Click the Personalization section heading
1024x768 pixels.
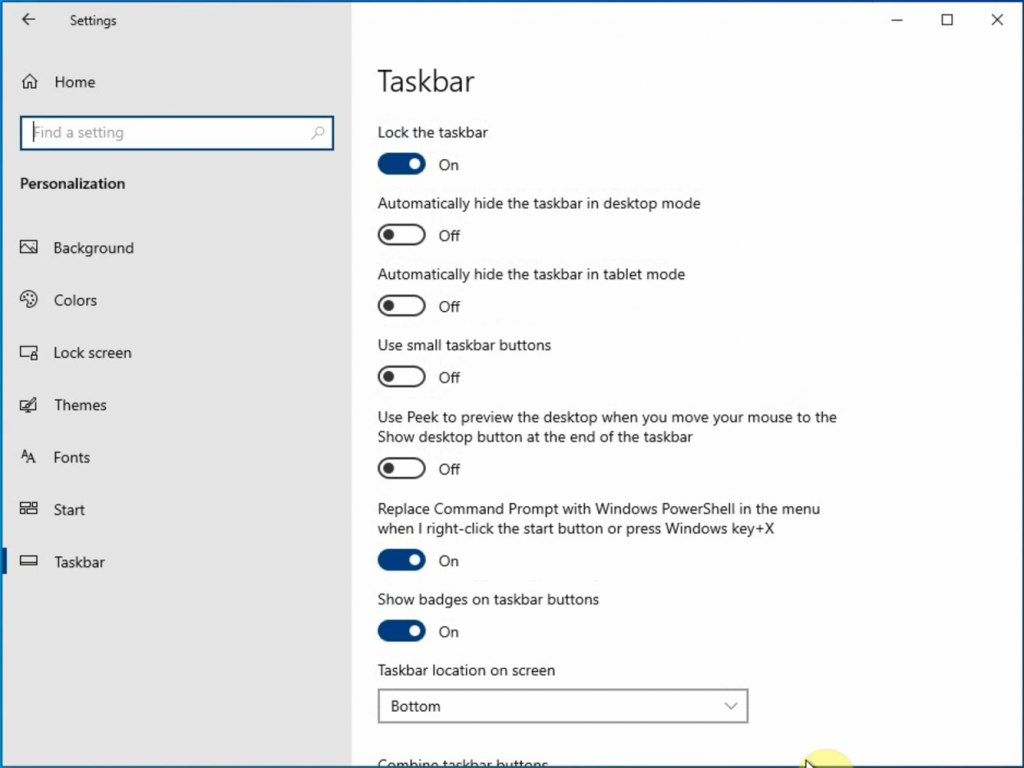click(72, 184)
